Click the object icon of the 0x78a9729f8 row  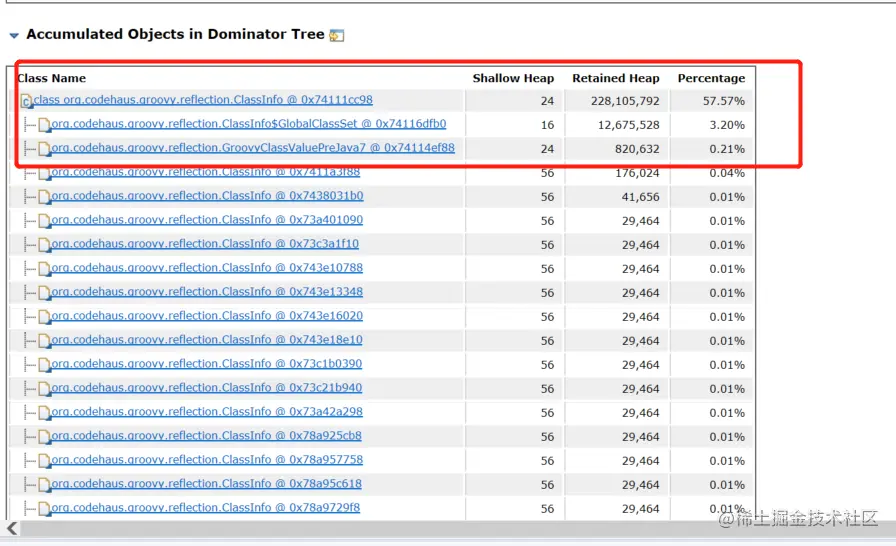click(x=45, y=509)
